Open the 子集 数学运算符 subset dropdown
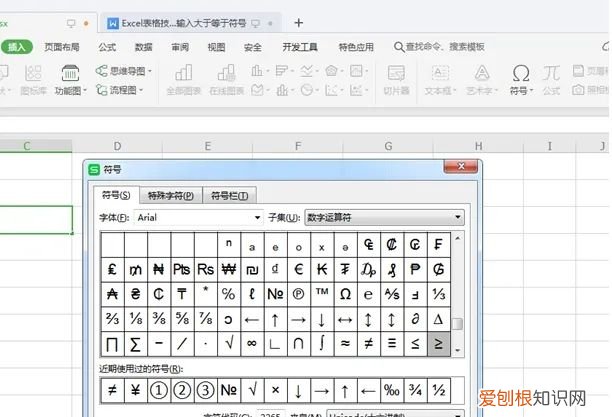Screen dimensions: 612x417 384,217
